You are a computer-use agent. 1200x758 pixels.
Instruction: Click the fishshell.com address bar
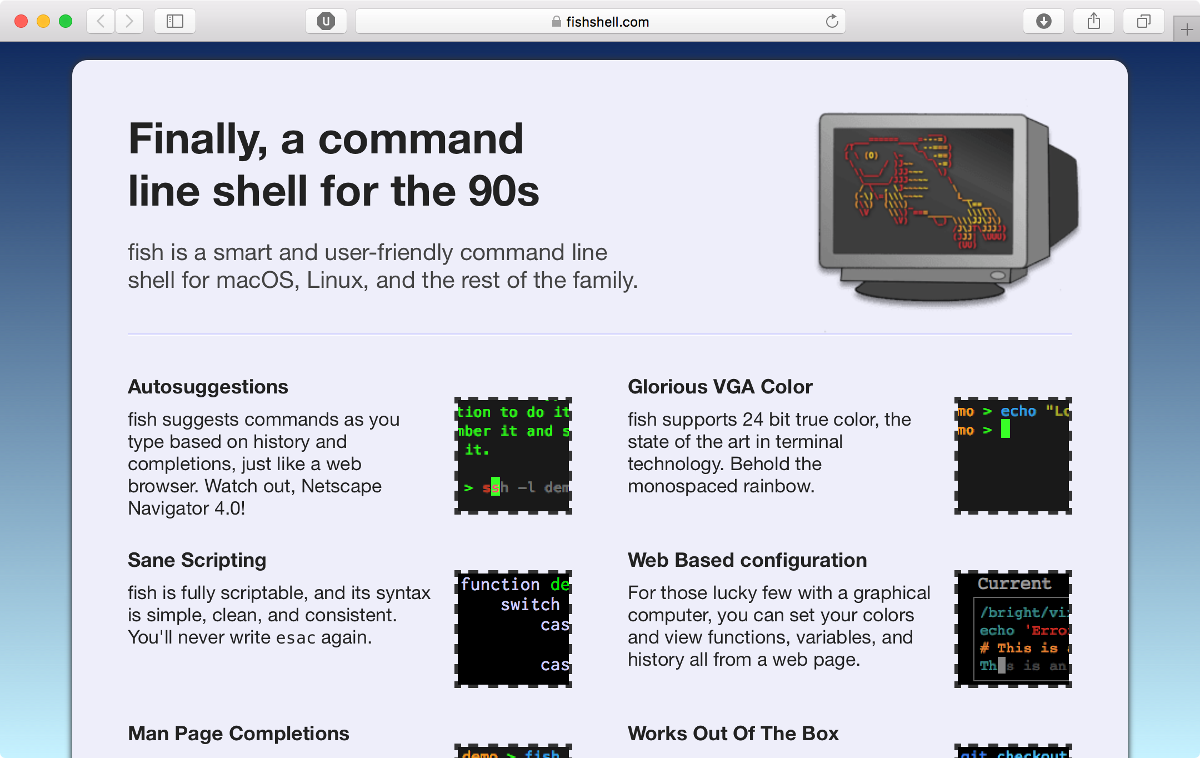[x=600, y=21]
